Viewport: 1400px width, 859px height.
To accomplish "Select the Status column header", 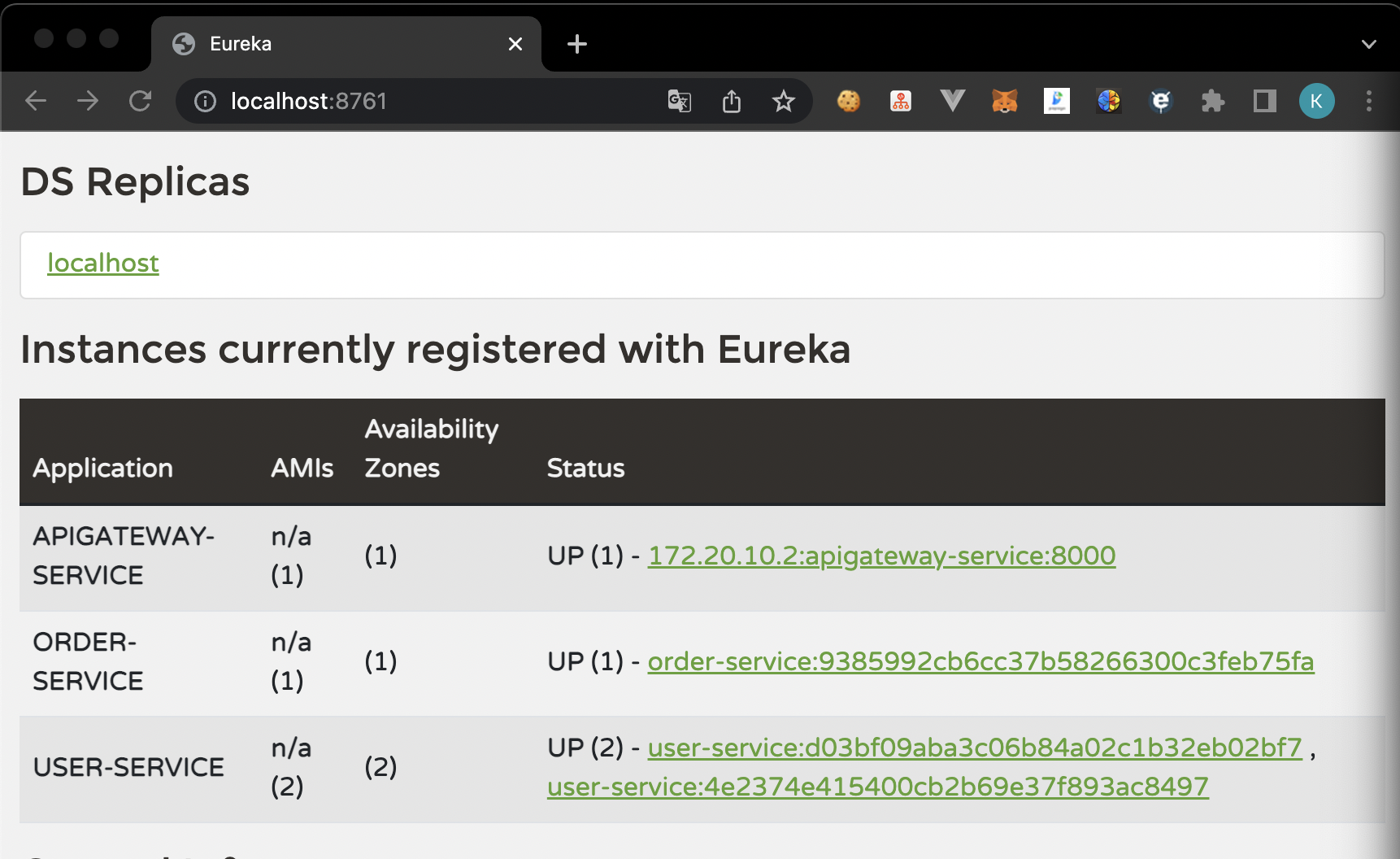I will click(585, 469).
